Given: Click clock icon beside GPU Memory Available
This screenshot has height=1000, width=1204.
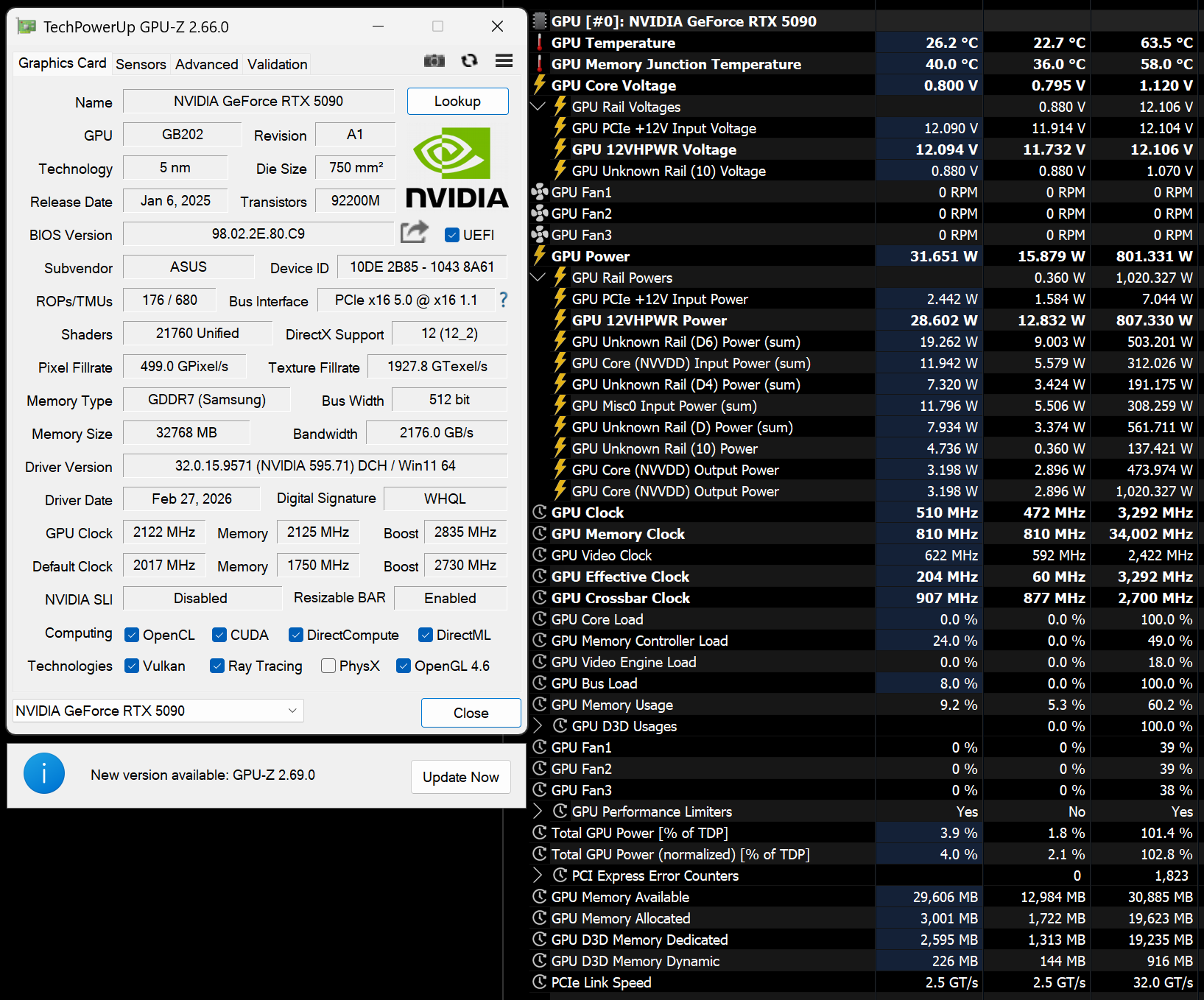Looking at the screenshot, I should click(x=540, y=897).
